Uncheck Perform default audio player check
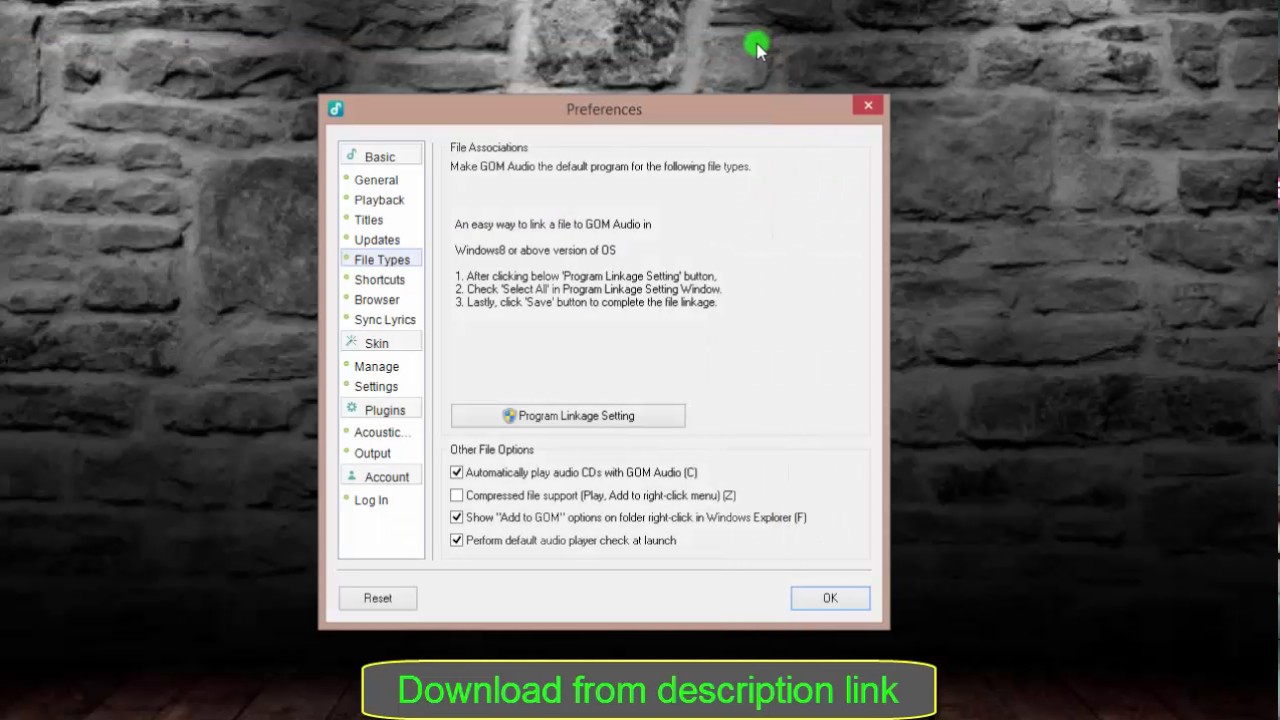Image resolution: width=1280 pixels, height=720 pixels. coord(457,540)
